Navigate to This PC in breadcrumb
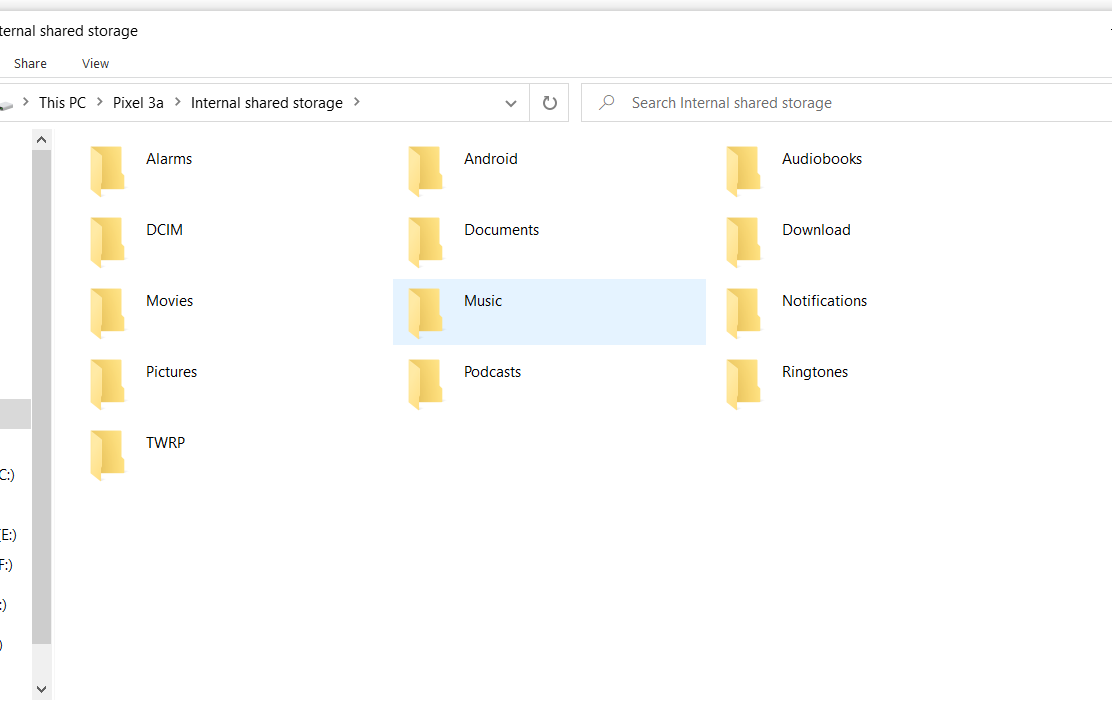Screen dimensions: 1112x722 [x=62, y=103]
